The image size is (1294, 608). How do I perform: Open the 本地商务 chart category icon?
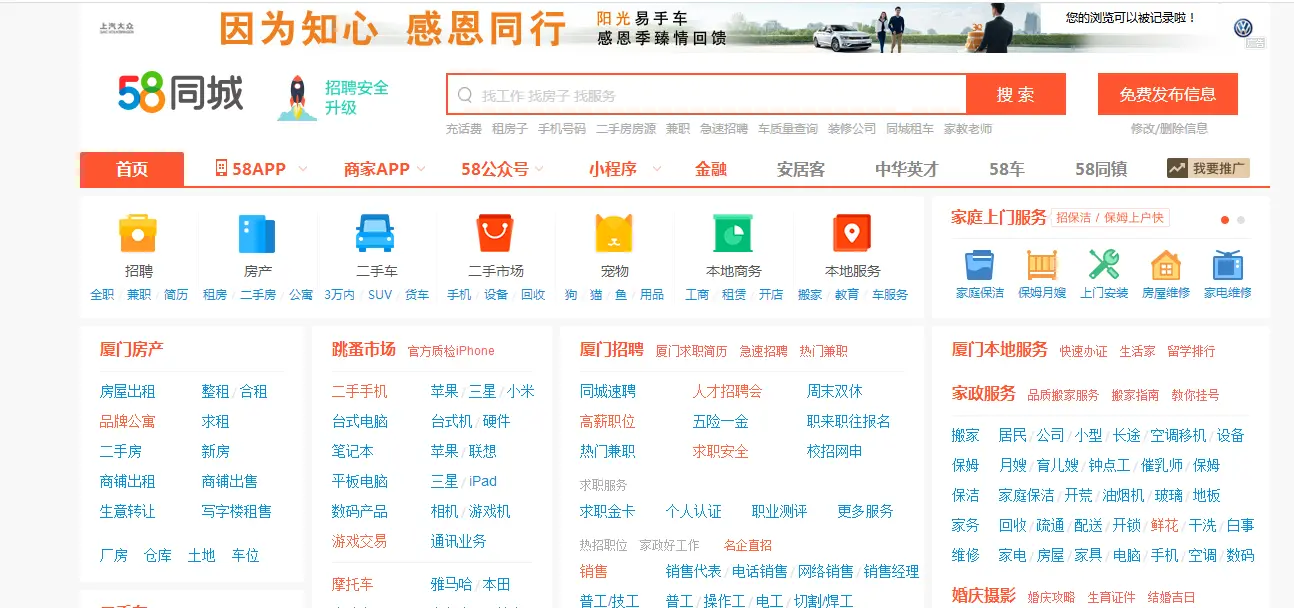tap(733, 233)
